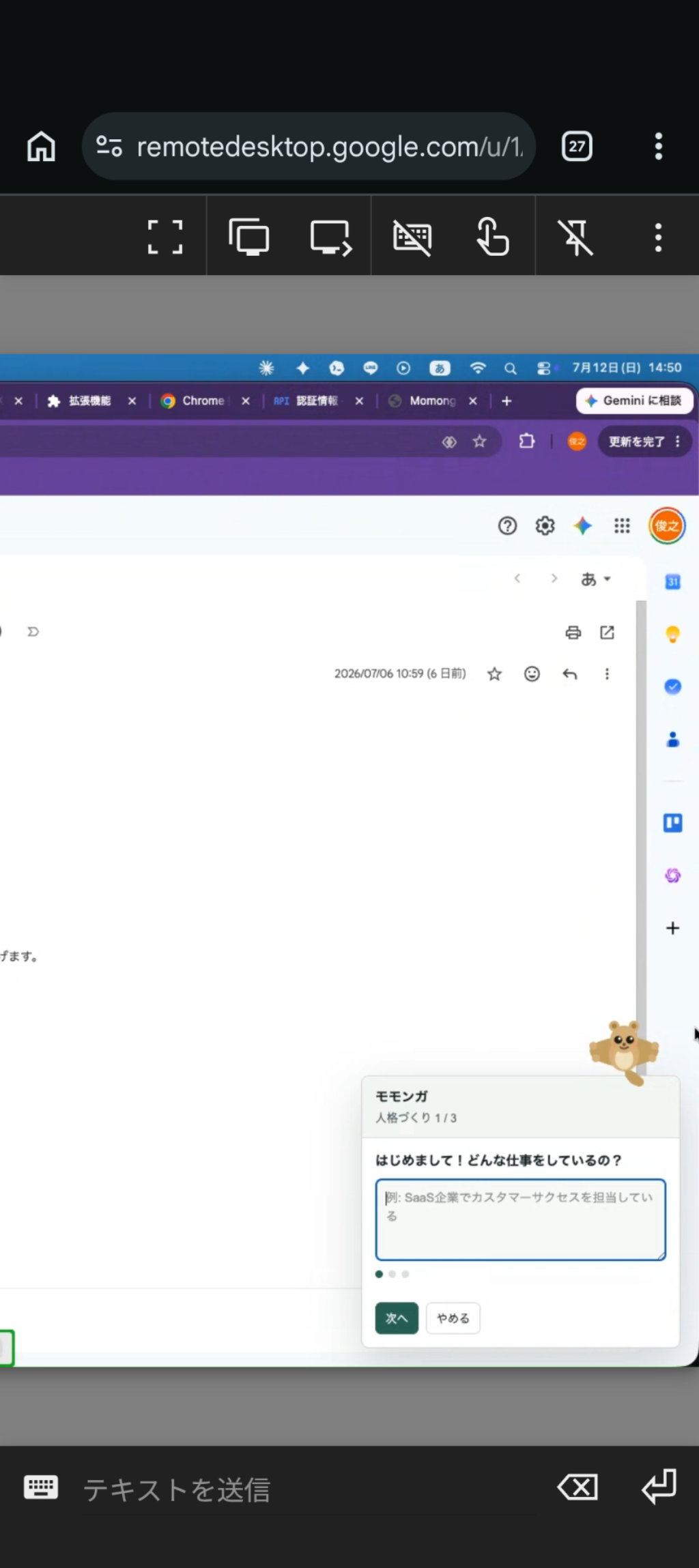This screenshot has width=699, height=1568.
Task: Tap the crossed-out keyboard icon
Action: tap(412, 237)
